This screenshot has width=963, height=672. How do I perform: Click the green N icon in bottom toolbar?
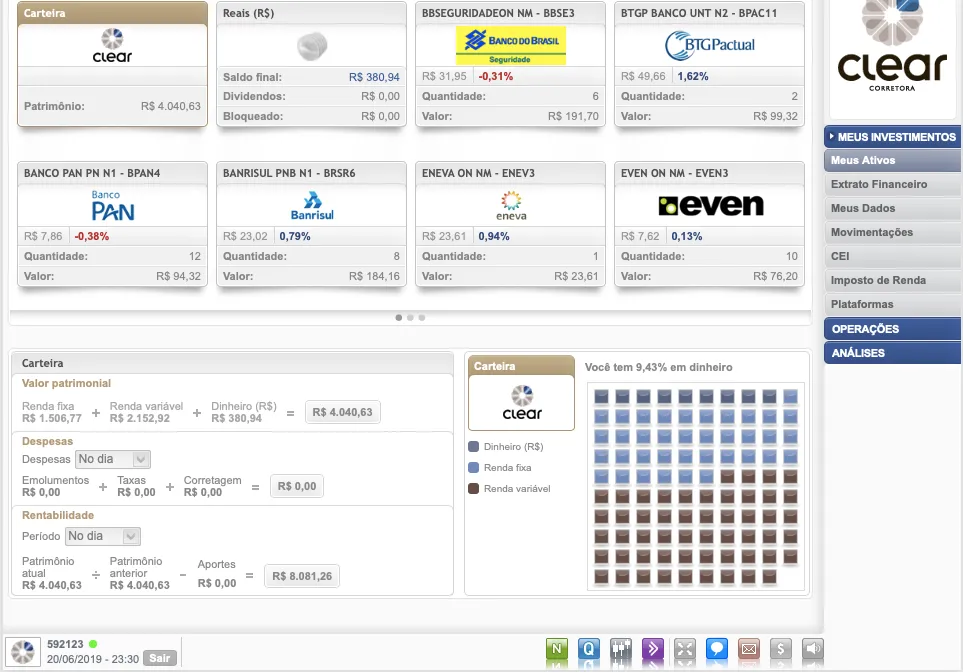point(557,649)
